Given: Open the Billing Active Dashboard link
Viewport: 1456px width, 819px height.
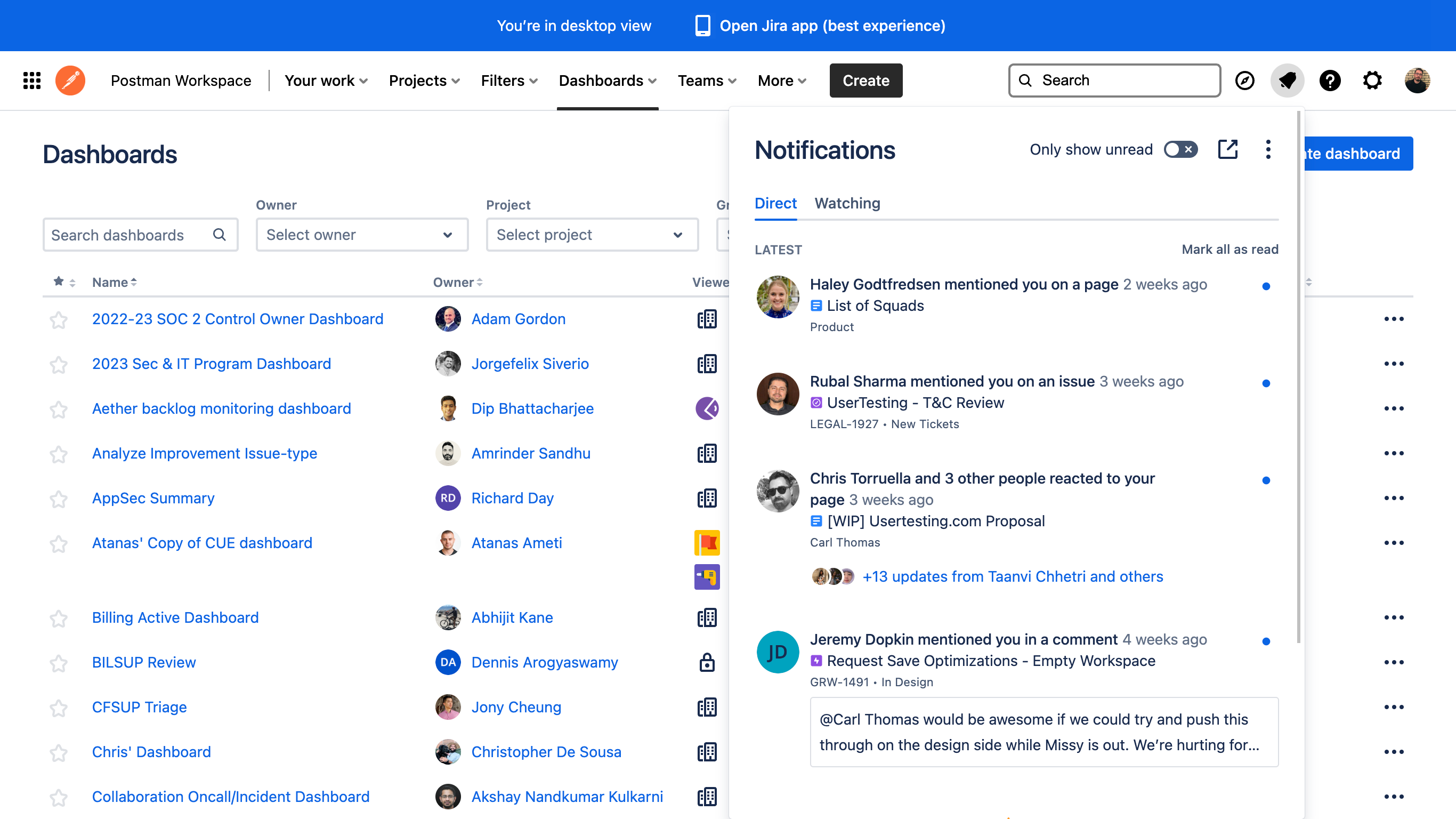Looking at the screenshot, I should tap(175, 617).
